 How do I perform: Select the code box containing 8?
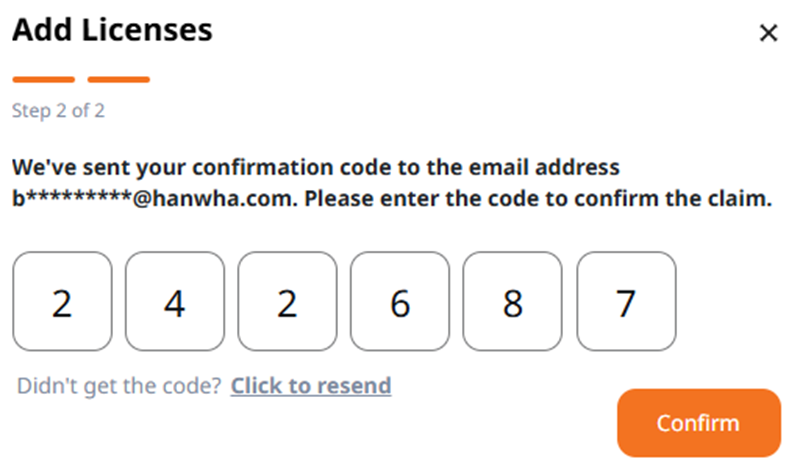(x=513, y=301)
